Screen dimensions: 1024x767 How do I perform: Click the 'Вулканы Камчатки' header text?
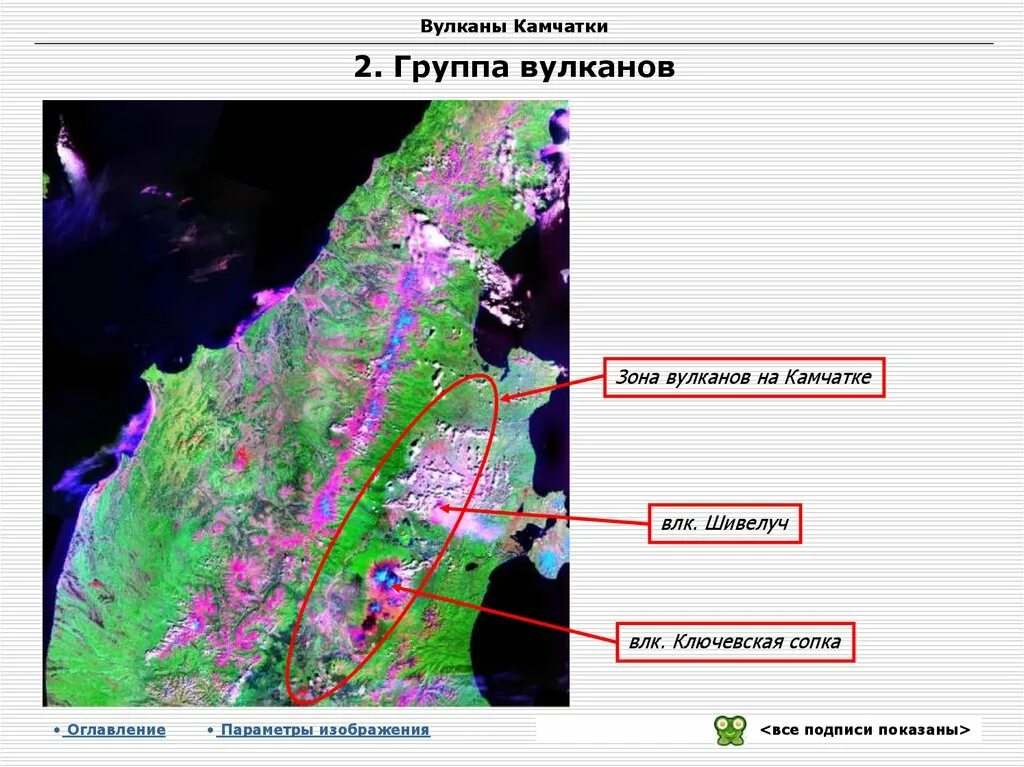514,26
